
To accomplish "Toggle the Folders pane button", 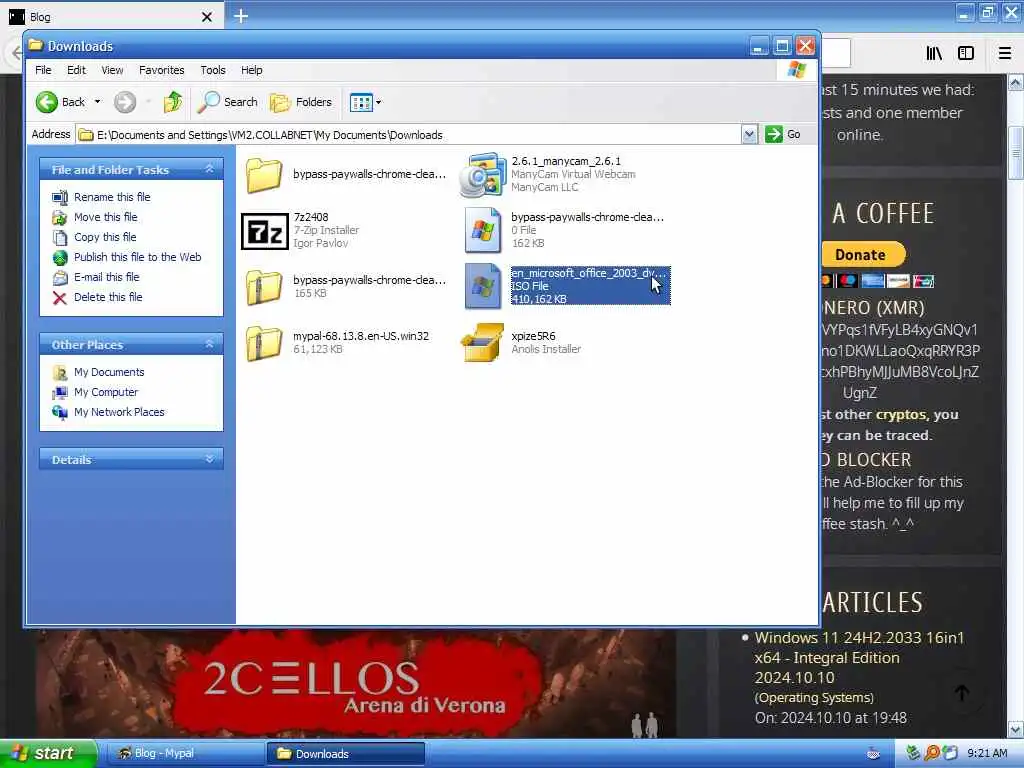I will [301, 102].
